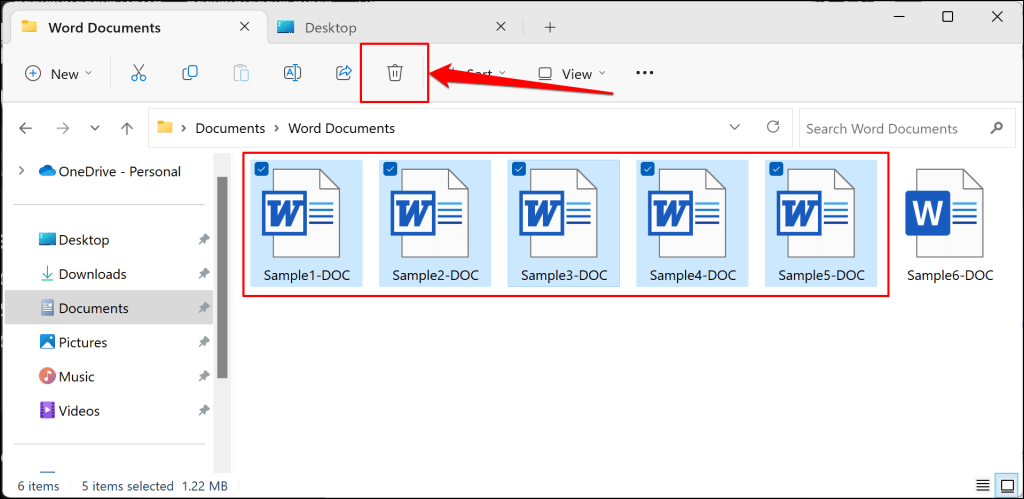Unpin Desktop using its pin icon
This screenshot has width=1024, height=499.
pyautogui.click(x=203, y=240)
